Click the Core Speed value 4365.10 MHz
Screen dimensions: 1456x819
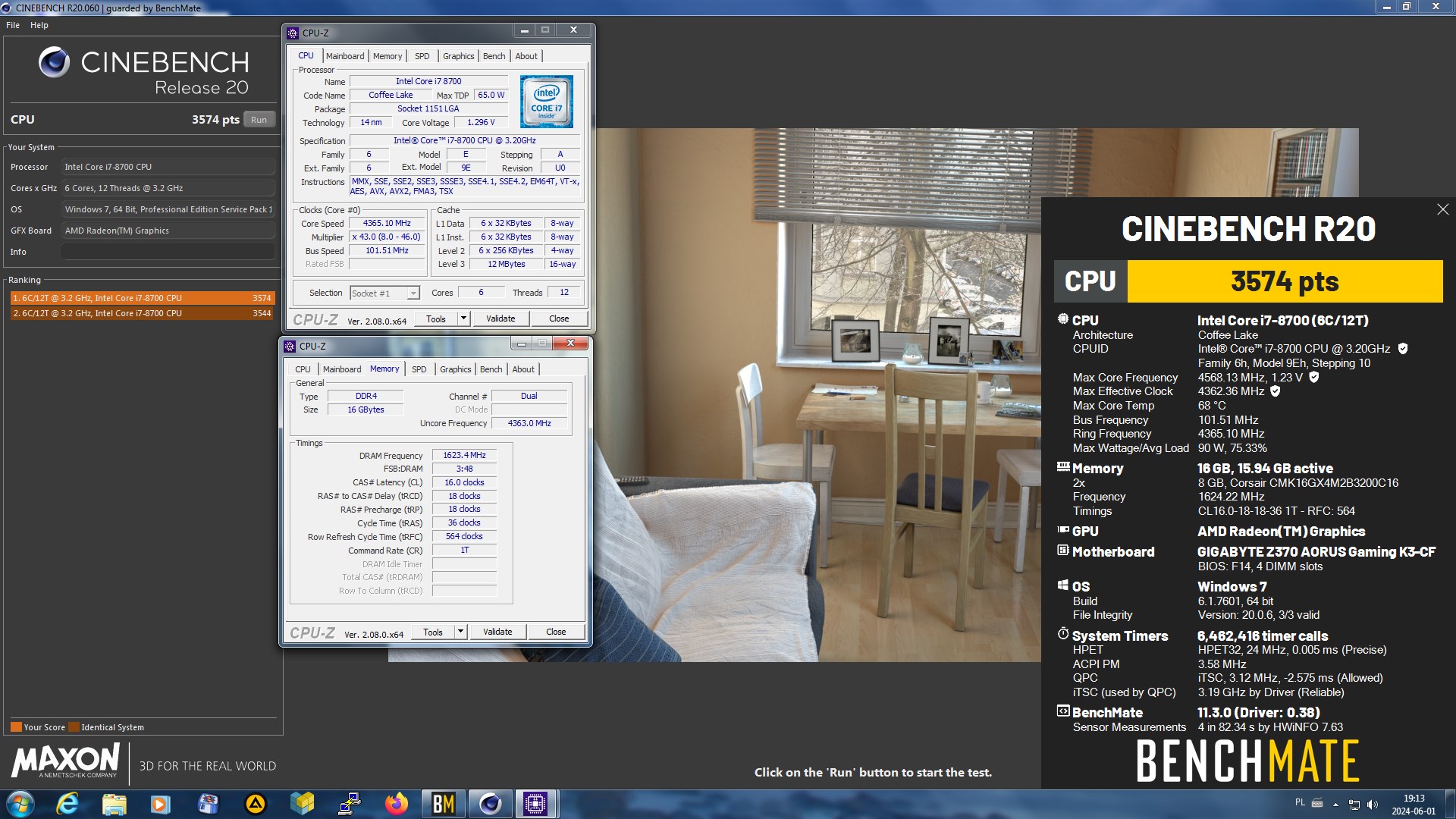pyautogui.click(x=387, y=224)
